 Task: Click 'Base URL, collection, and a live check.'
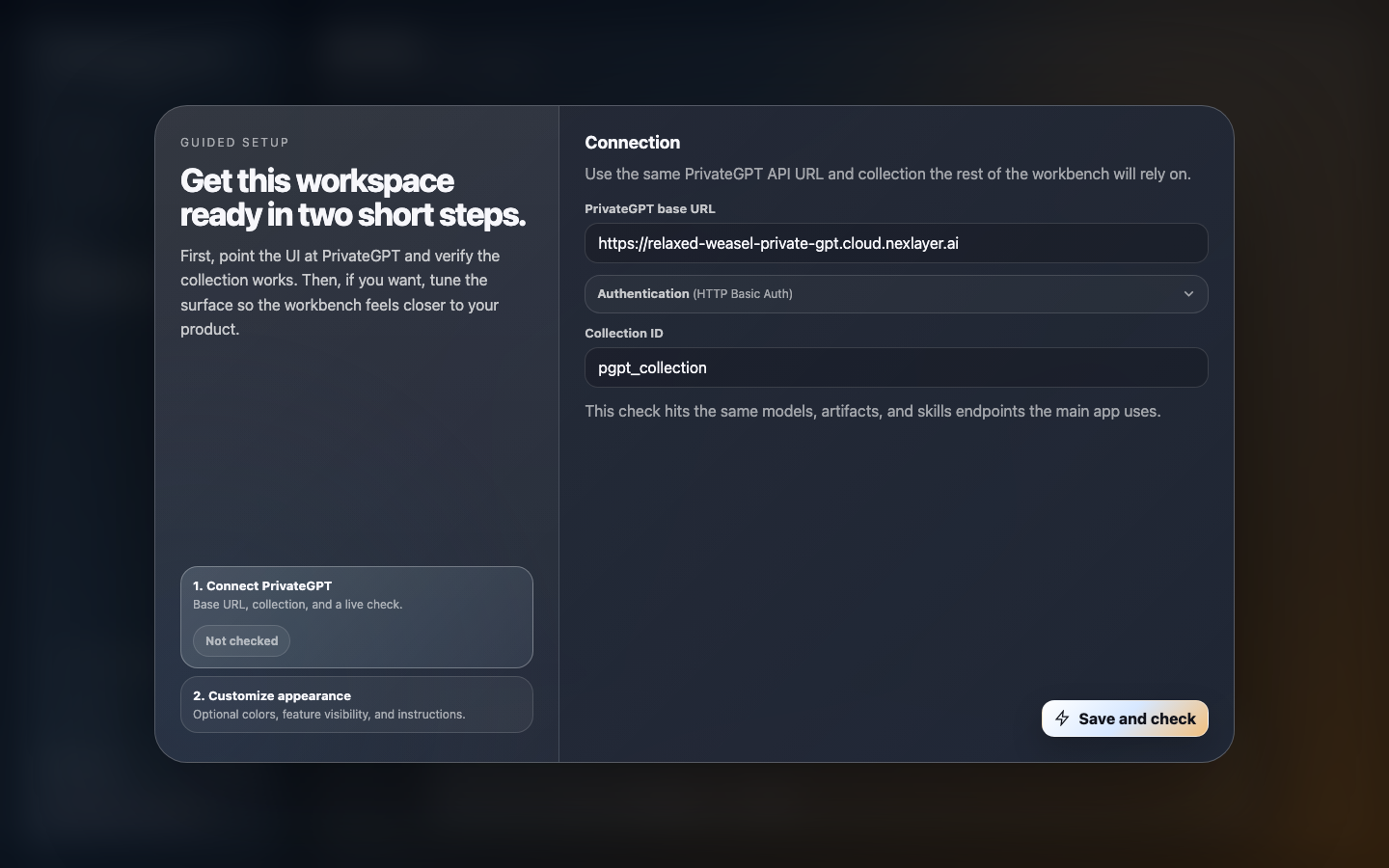(x=298, y=605)
